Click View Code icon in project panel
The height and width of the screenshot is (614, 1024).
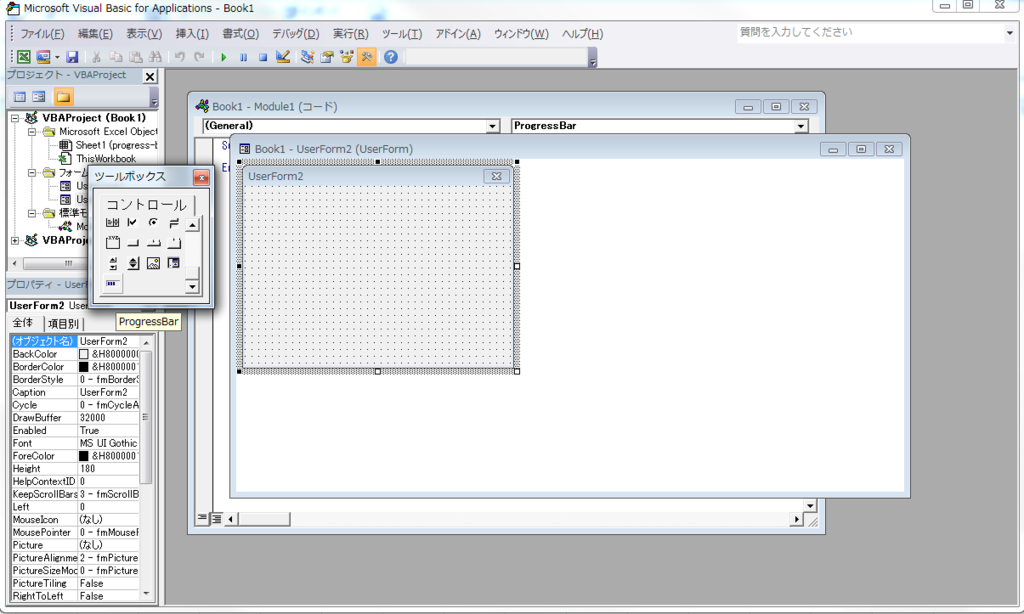[20, 97]
